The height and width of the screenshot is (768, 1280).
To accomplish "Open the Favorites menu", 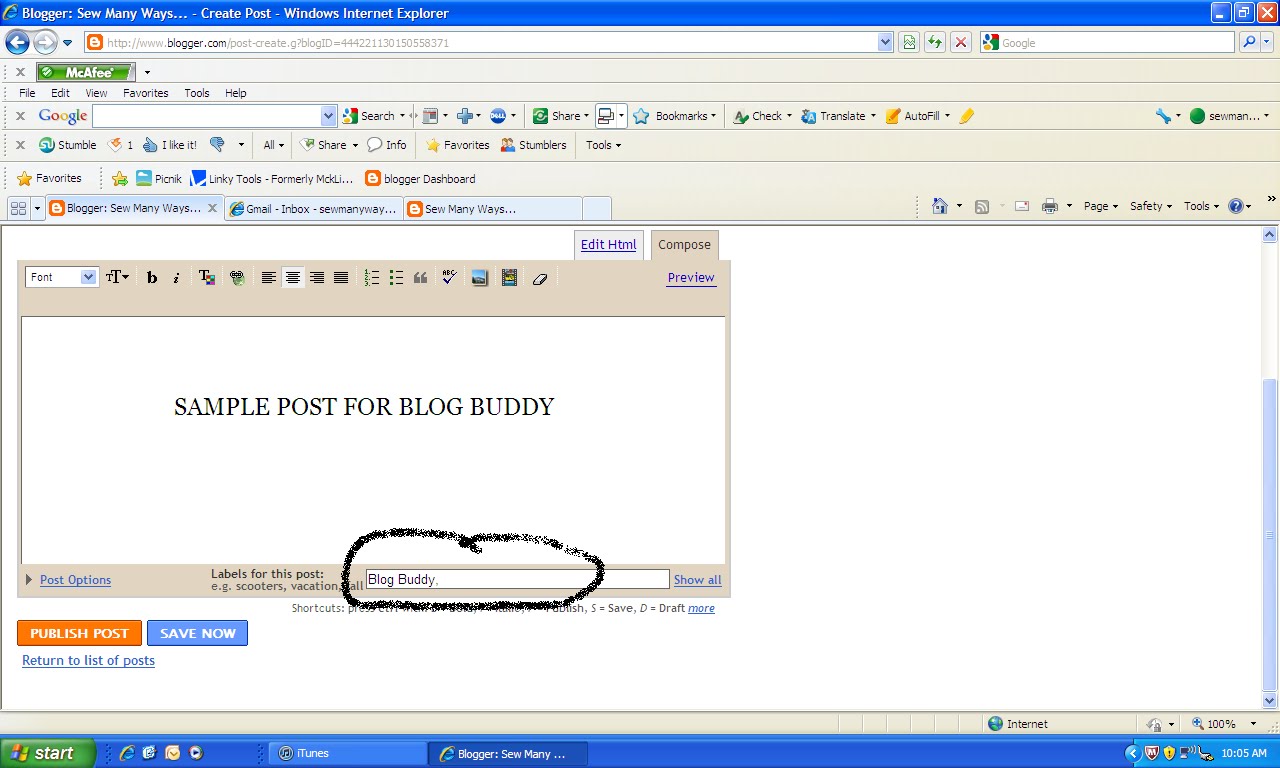I will (145, 92).
